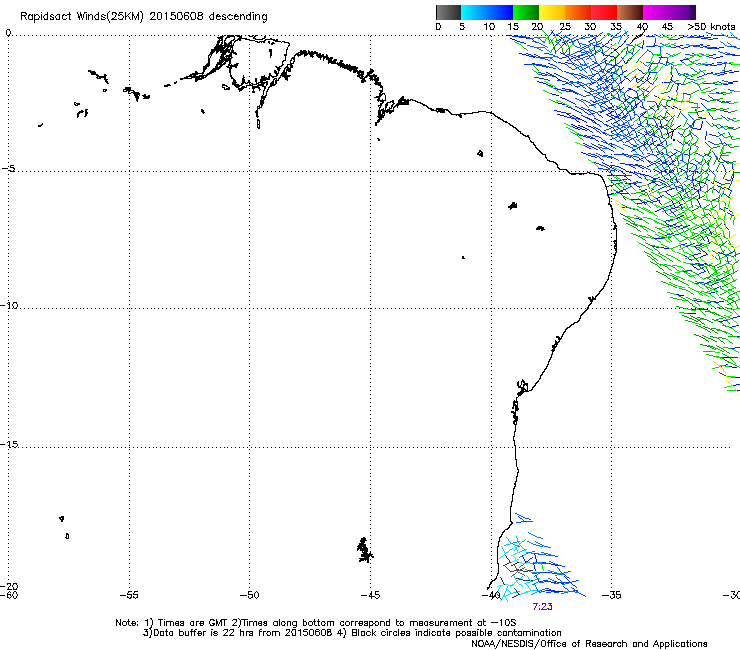Click the gray 0-5 knots legend swatch
The width and height of the screenshot is (740, 650).
pyautogui.click(x=448, y=12)
